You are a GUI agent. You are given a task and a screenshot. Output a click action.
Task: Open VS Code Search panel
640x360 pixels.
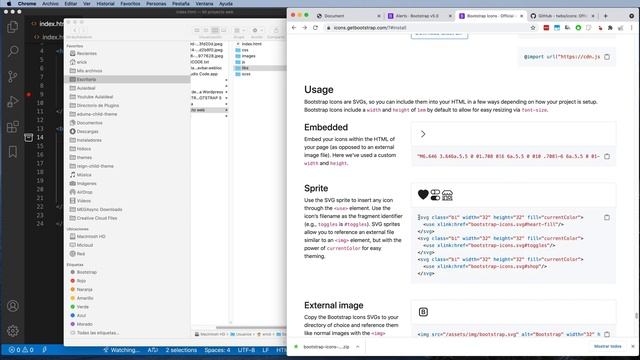click(x=13, y=51)
